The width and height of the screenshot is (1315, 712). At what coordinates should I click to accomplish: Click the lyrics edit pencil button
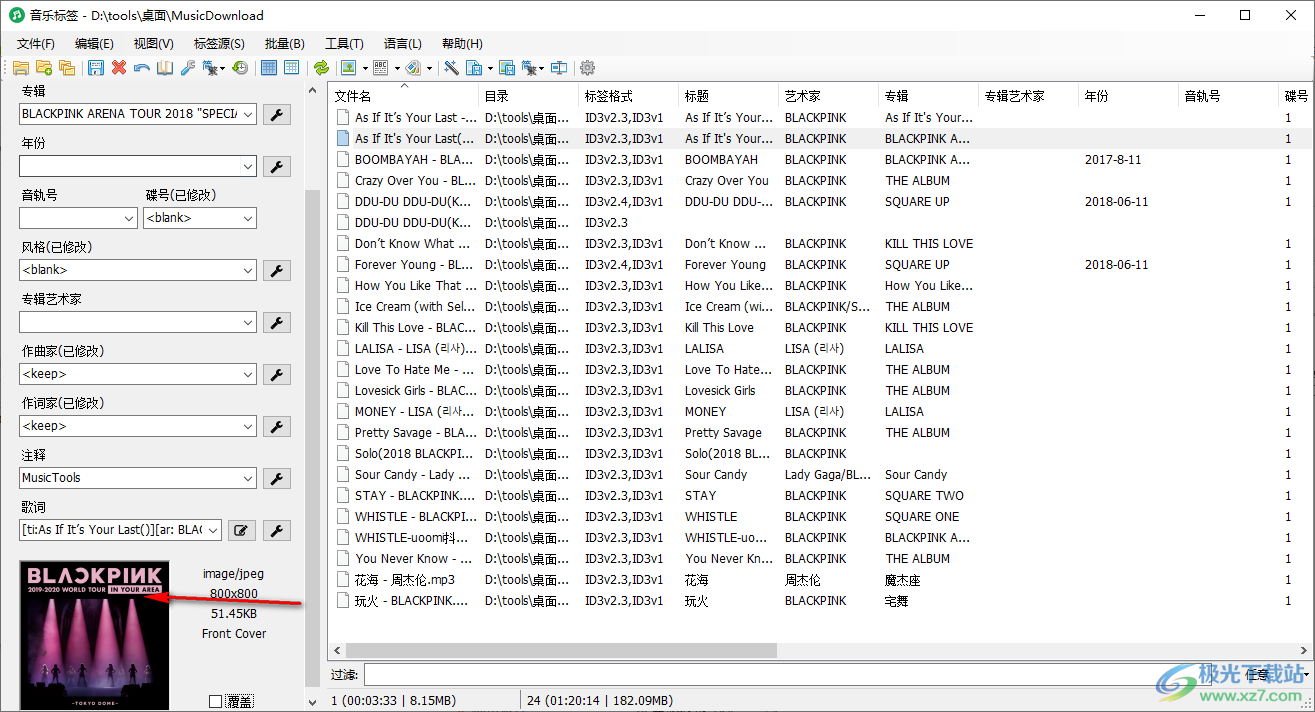point(240,530)
